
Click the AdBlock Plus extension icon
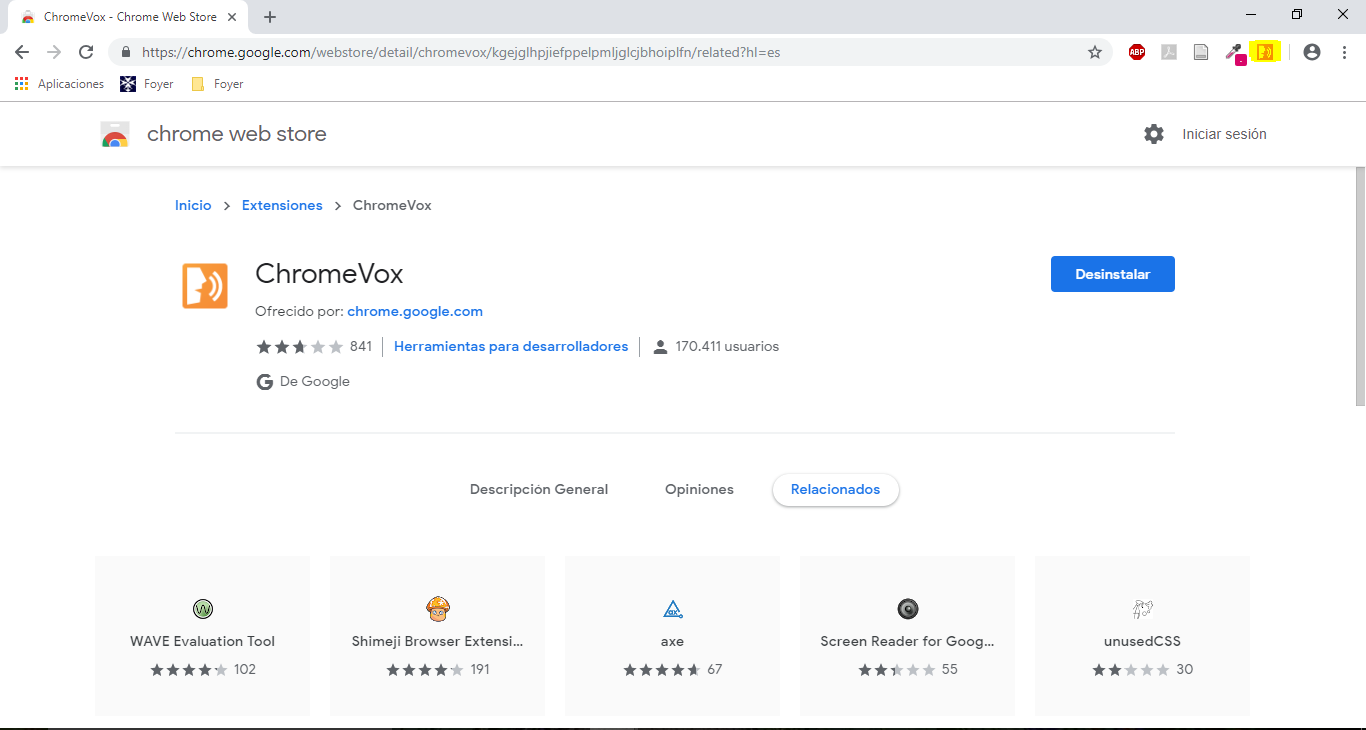pos(1137,51)
